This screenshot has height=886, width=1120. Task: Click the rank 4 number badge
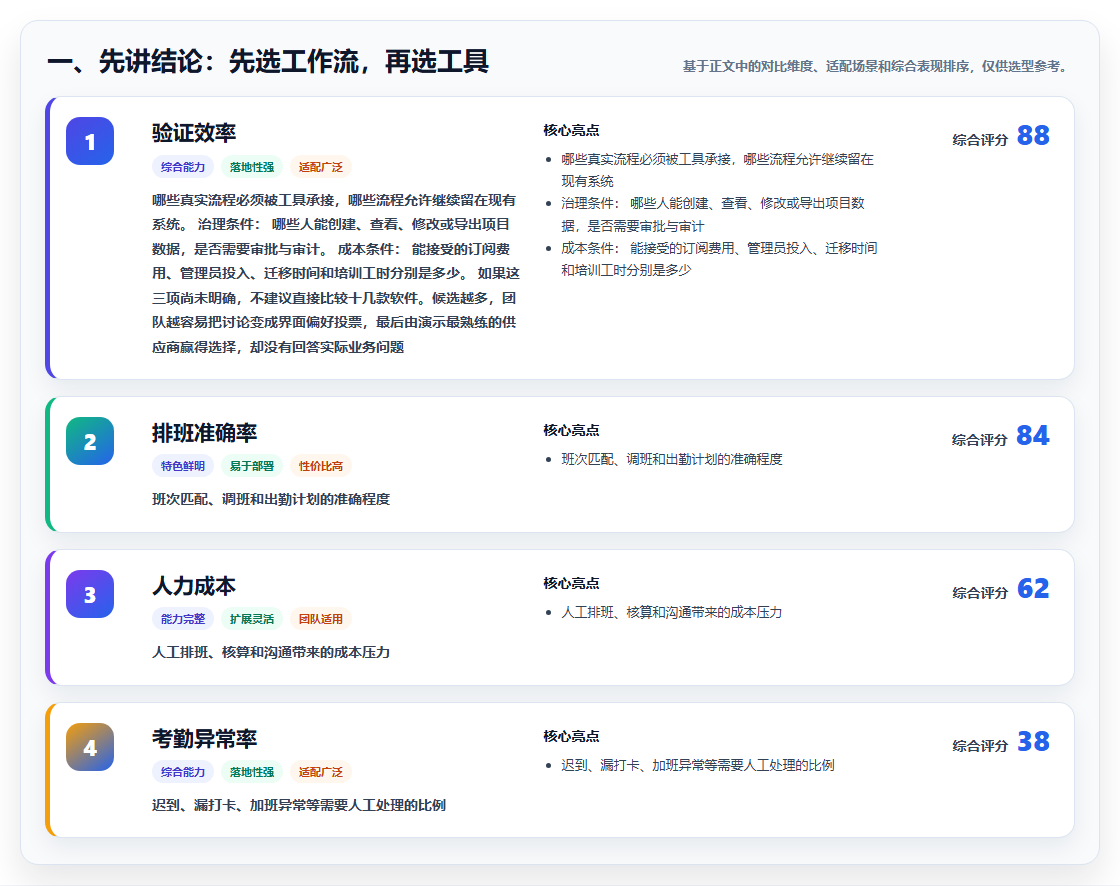[90, 747]
